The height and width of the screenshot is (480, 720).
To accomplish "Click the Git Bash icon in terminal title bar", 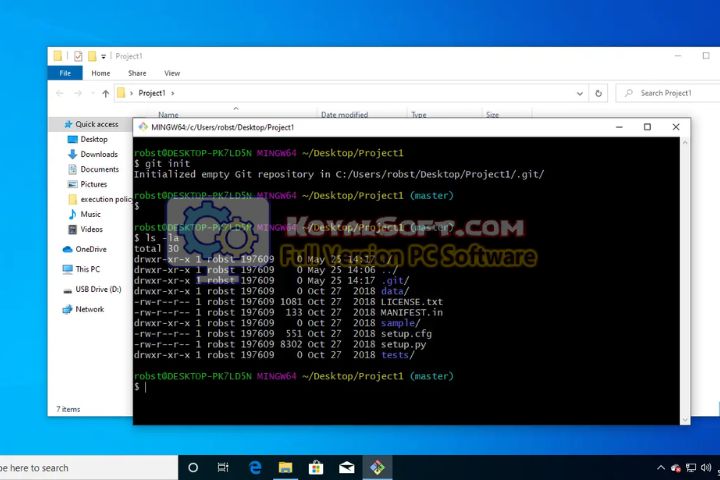I will coord(143,127).
